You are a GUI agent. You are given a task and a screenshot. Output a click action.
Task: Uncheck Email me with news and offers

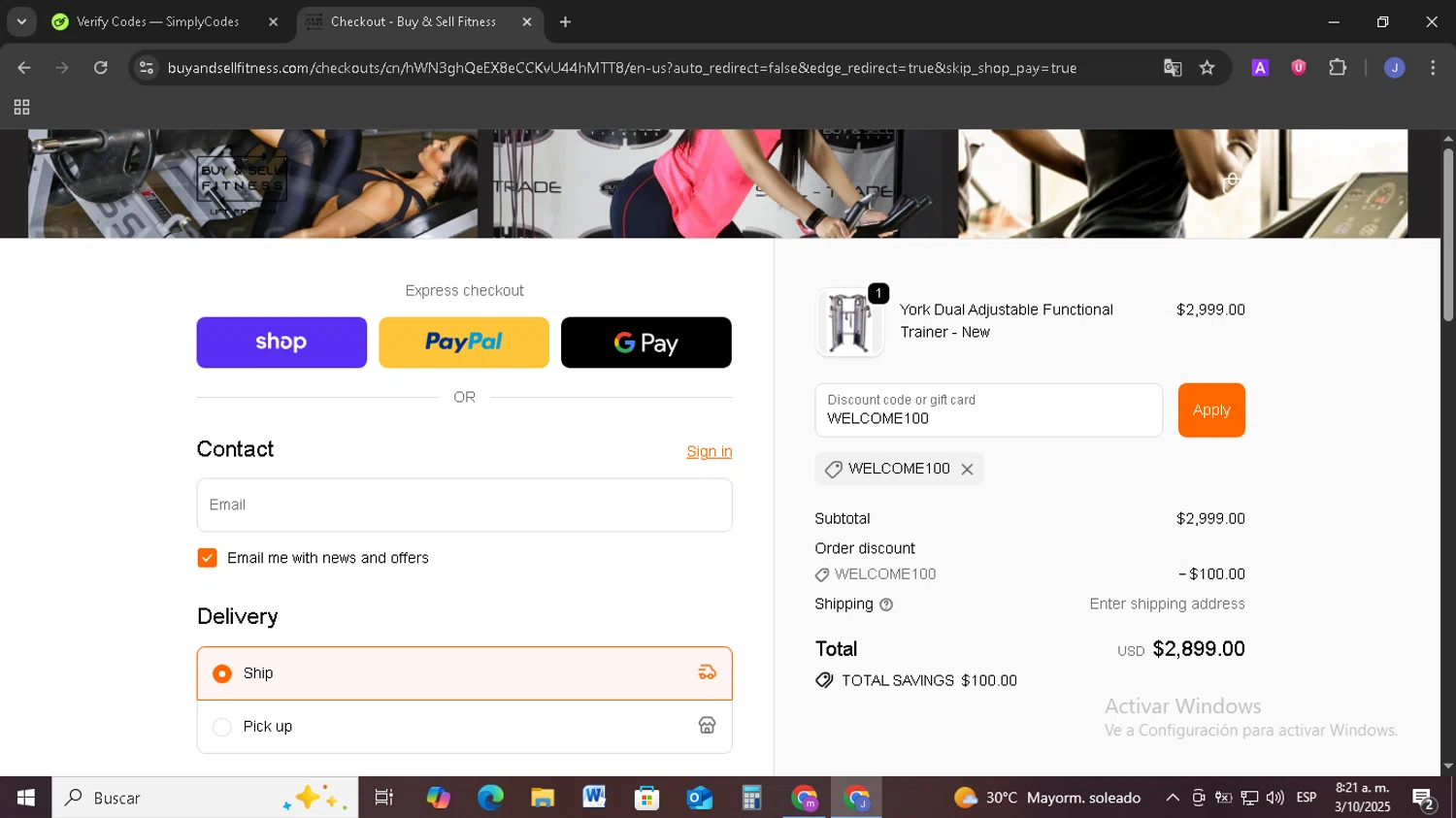(x=207, y=558)
